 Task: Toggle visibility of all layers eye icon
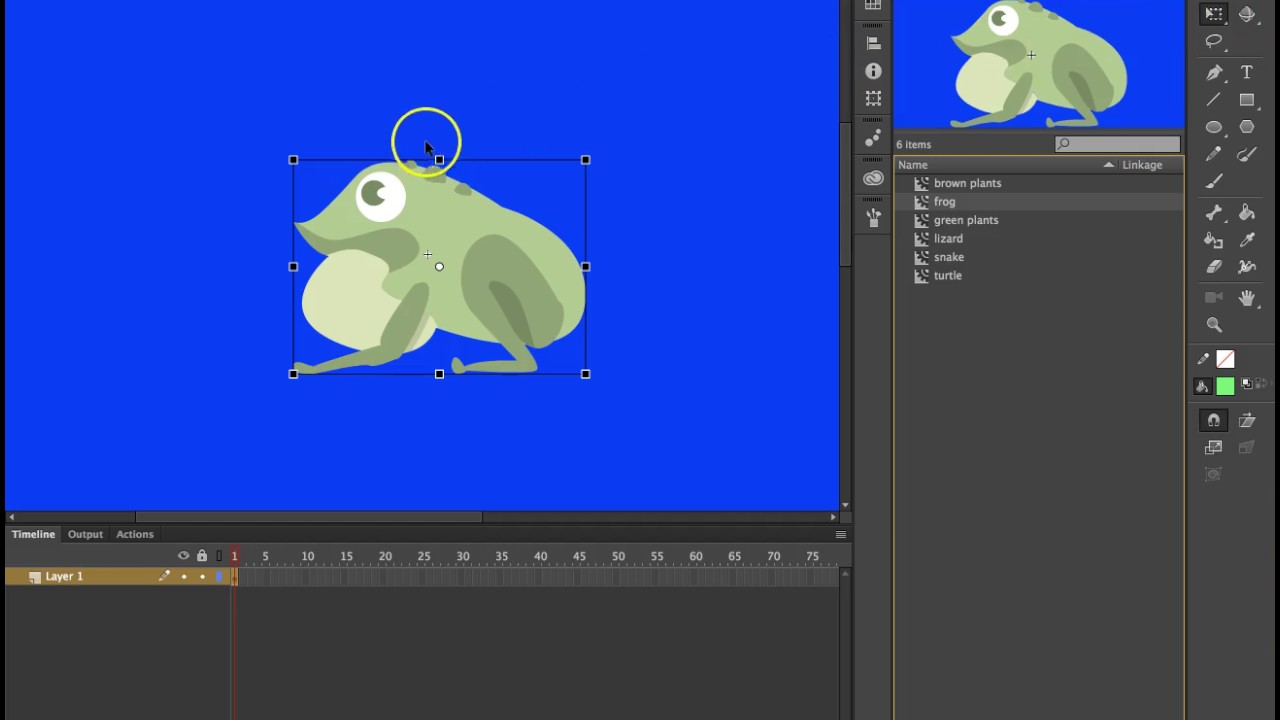click(183, 556)
